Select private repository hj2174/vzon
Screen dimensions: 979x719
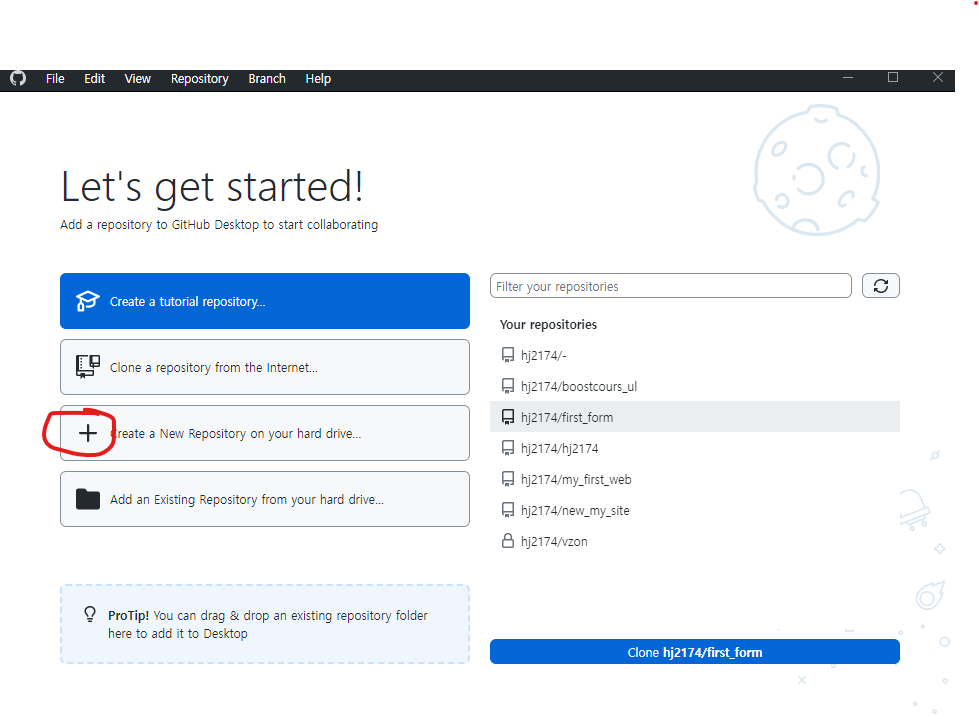click(695, 541)
